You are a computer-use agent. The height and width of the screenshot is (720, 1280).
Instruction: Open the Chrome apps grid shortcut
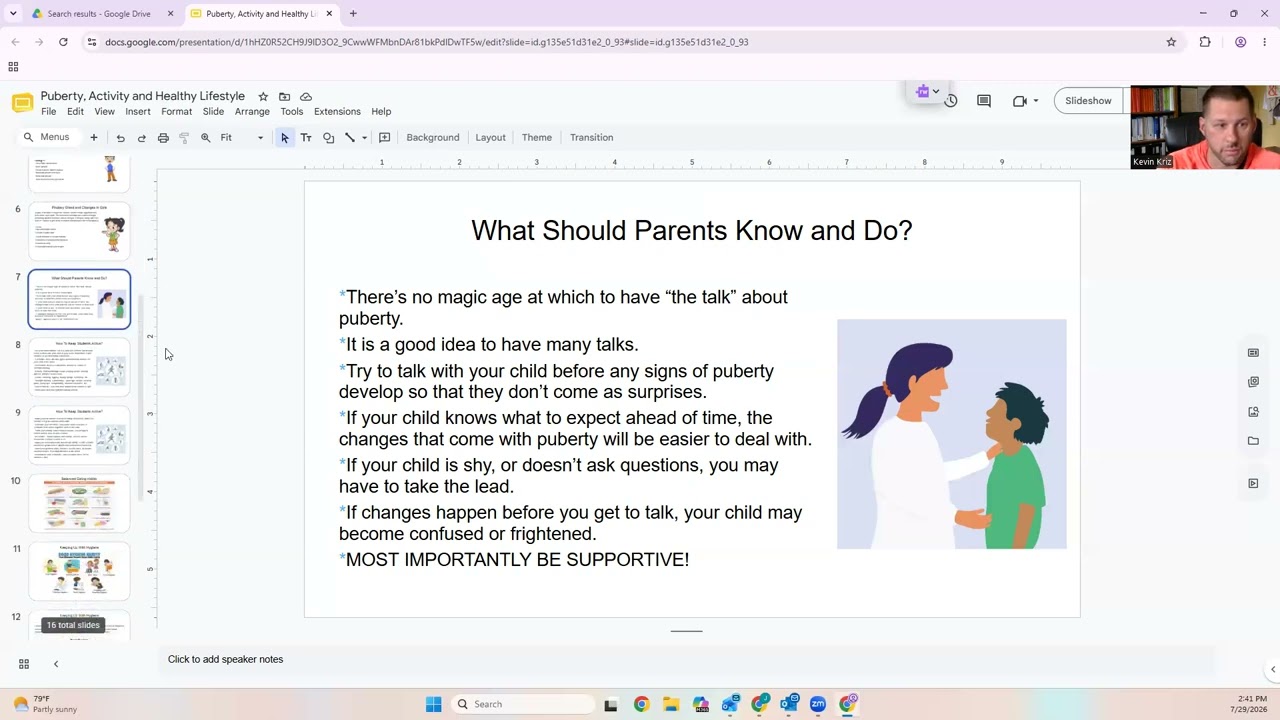pos(13,67)
